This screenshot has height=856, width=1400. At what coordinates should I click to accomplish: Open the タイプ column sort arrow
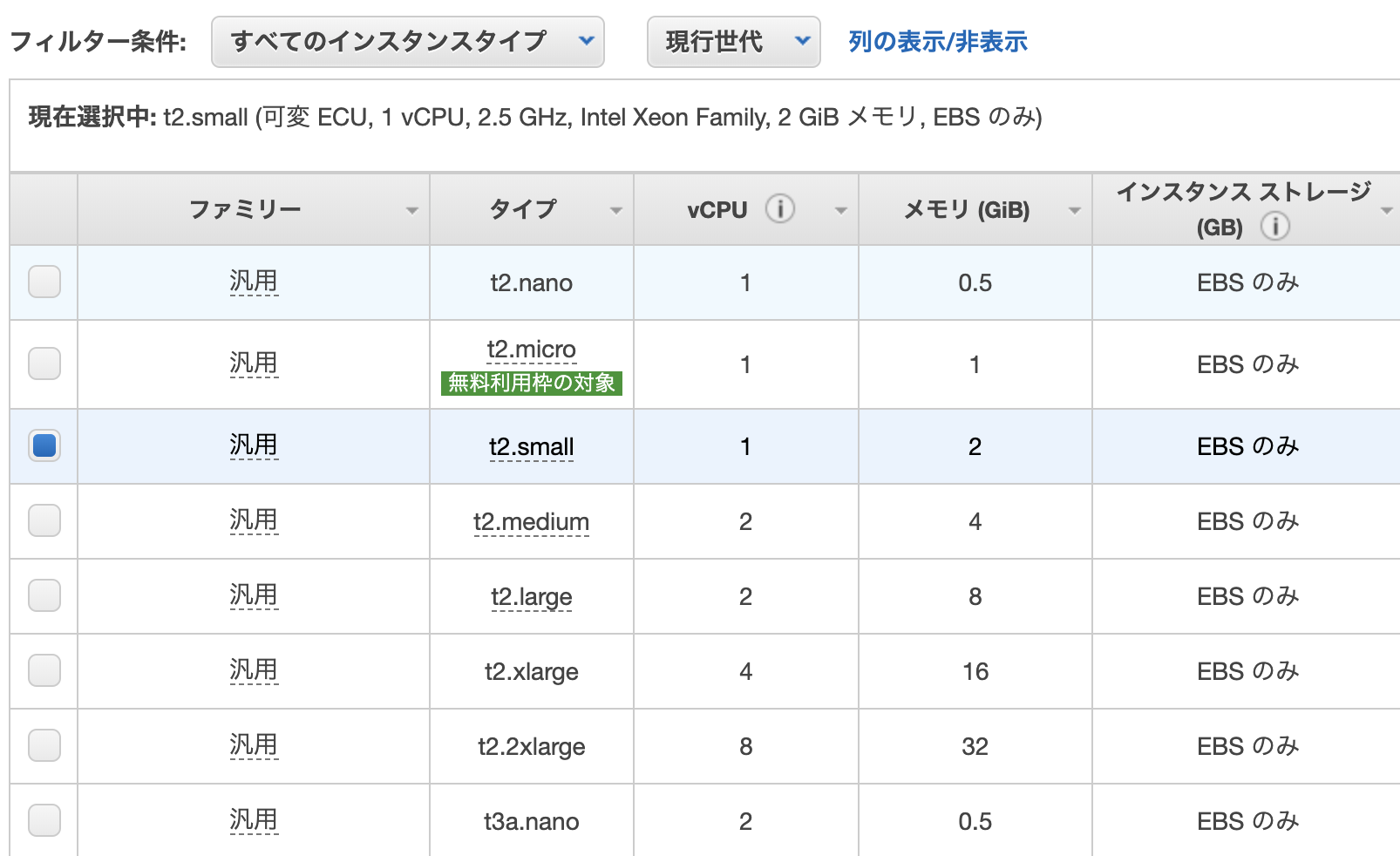click(x=616, y=211)
